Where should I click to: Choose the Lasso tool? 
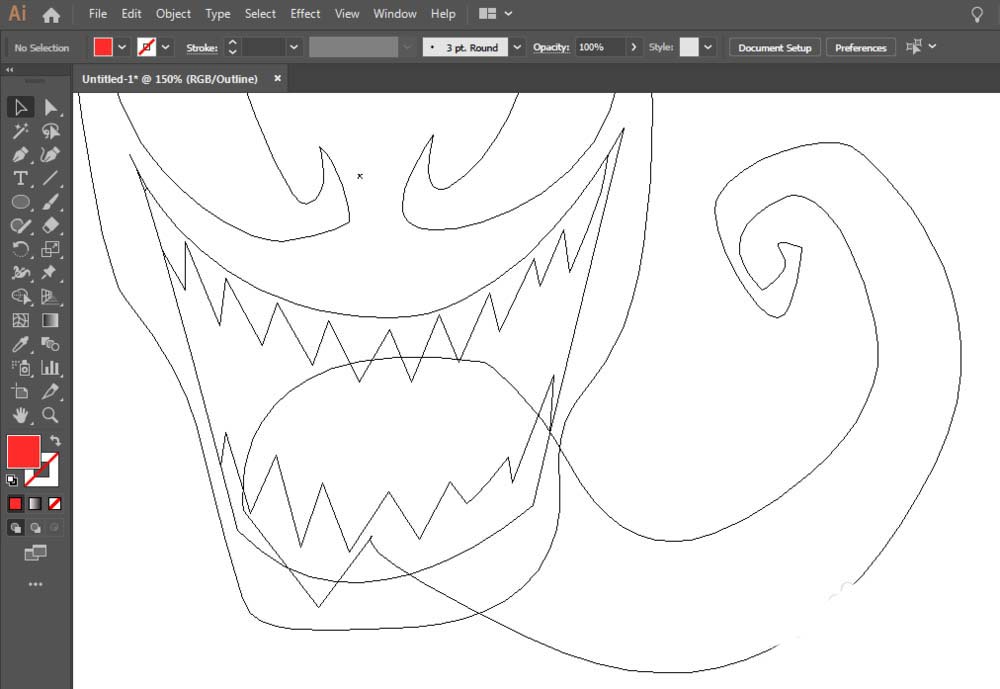[x=50, y=131]
